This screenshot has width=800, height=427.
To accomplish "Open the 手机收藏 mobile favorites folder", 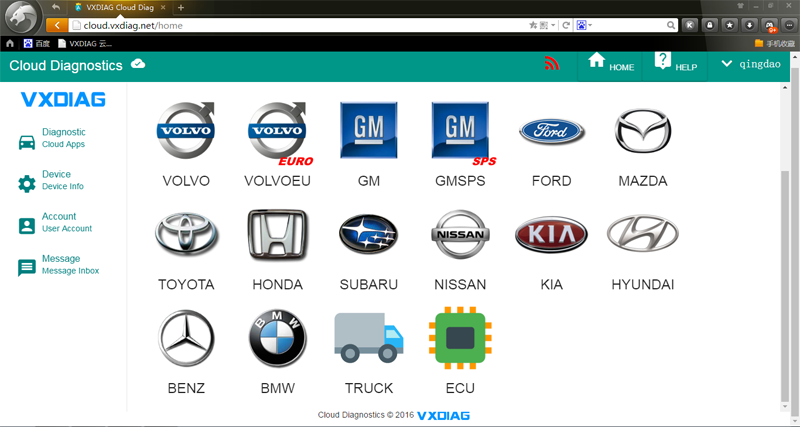I will (774, 43).
